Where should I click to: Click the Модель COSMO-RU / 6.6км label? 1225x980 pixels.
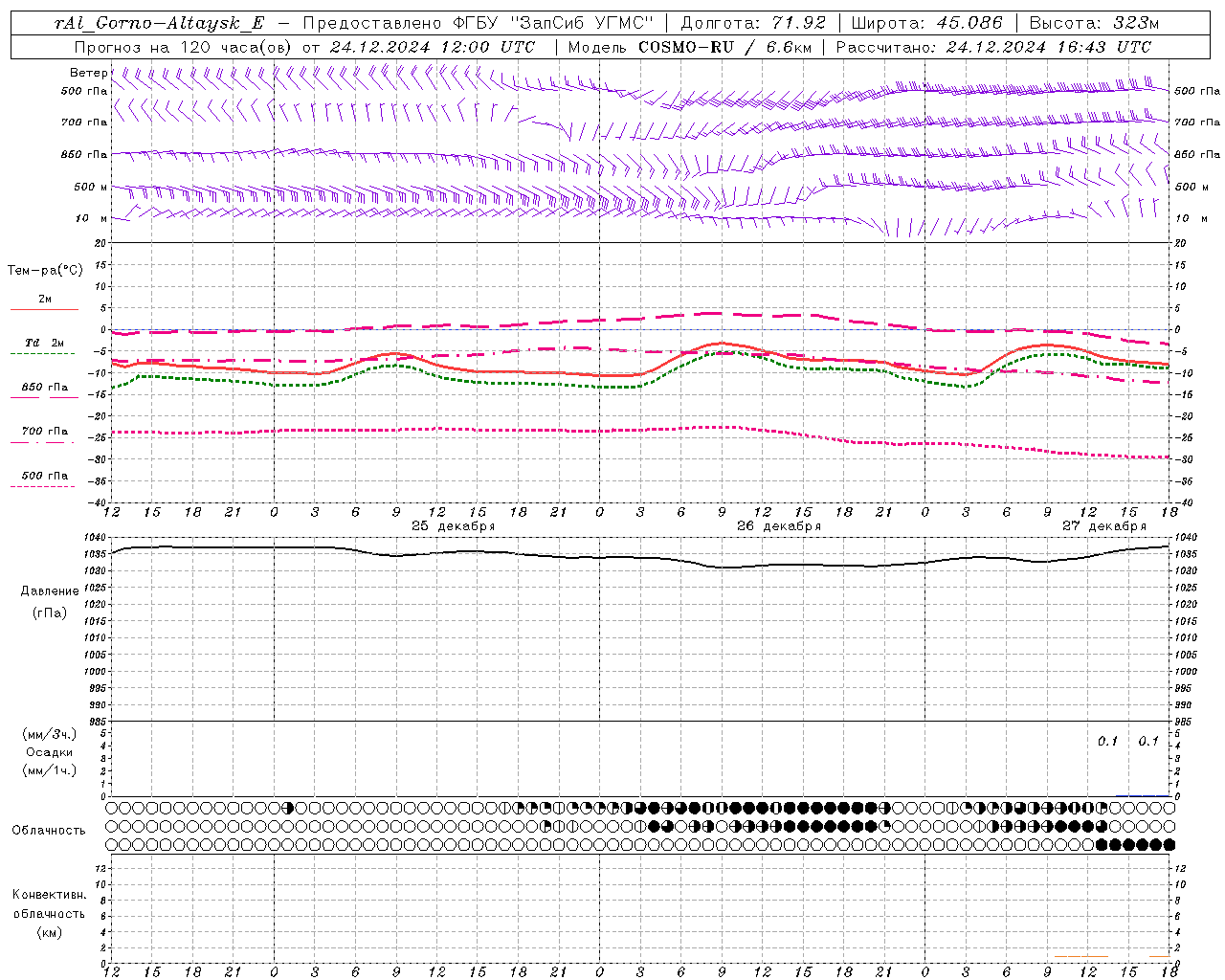point(689,47)
